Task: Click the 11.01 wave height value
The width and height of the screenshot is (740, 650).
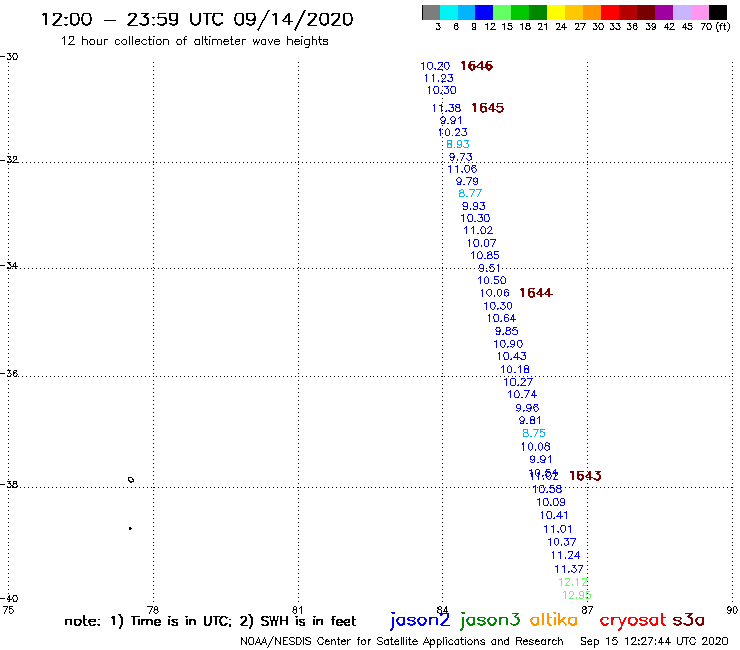Action: click(558, 530)
